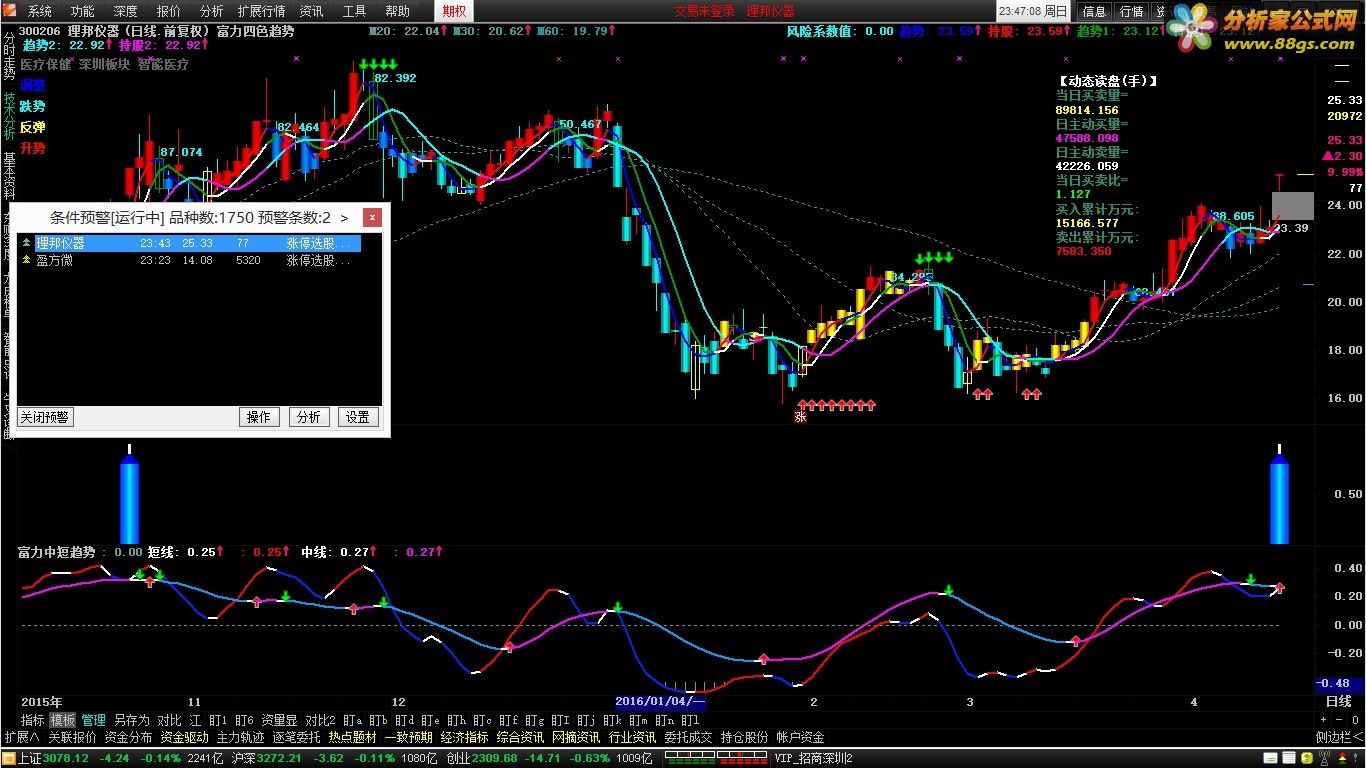Click the 设置 button in alert window
Viewport: 1366px width, 768px height.
[x=358, y=417]
